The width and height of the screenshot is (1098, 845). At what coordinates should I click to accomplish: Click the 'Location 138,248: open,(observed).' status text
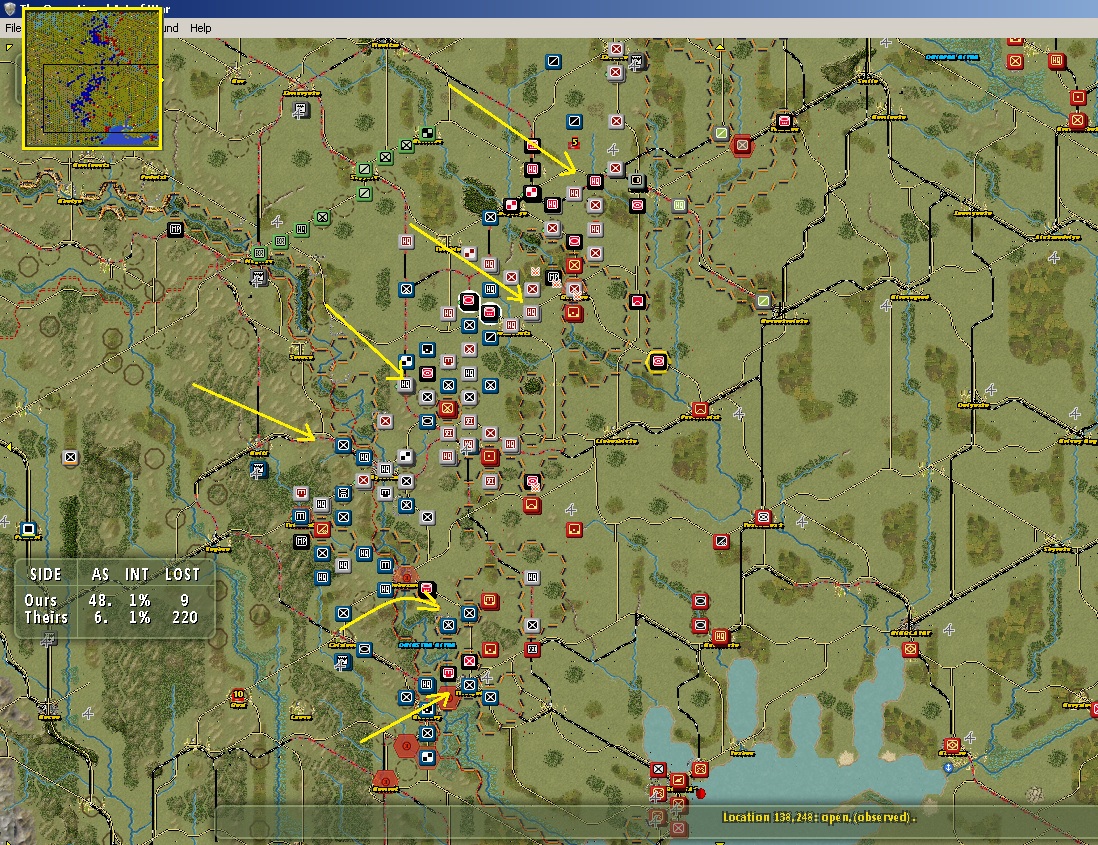tap(819, 816)
